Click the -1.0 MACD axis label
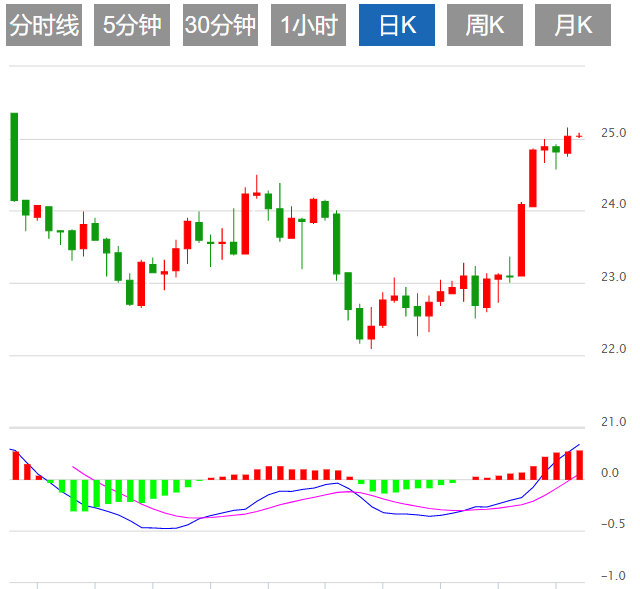 [613, 576]
